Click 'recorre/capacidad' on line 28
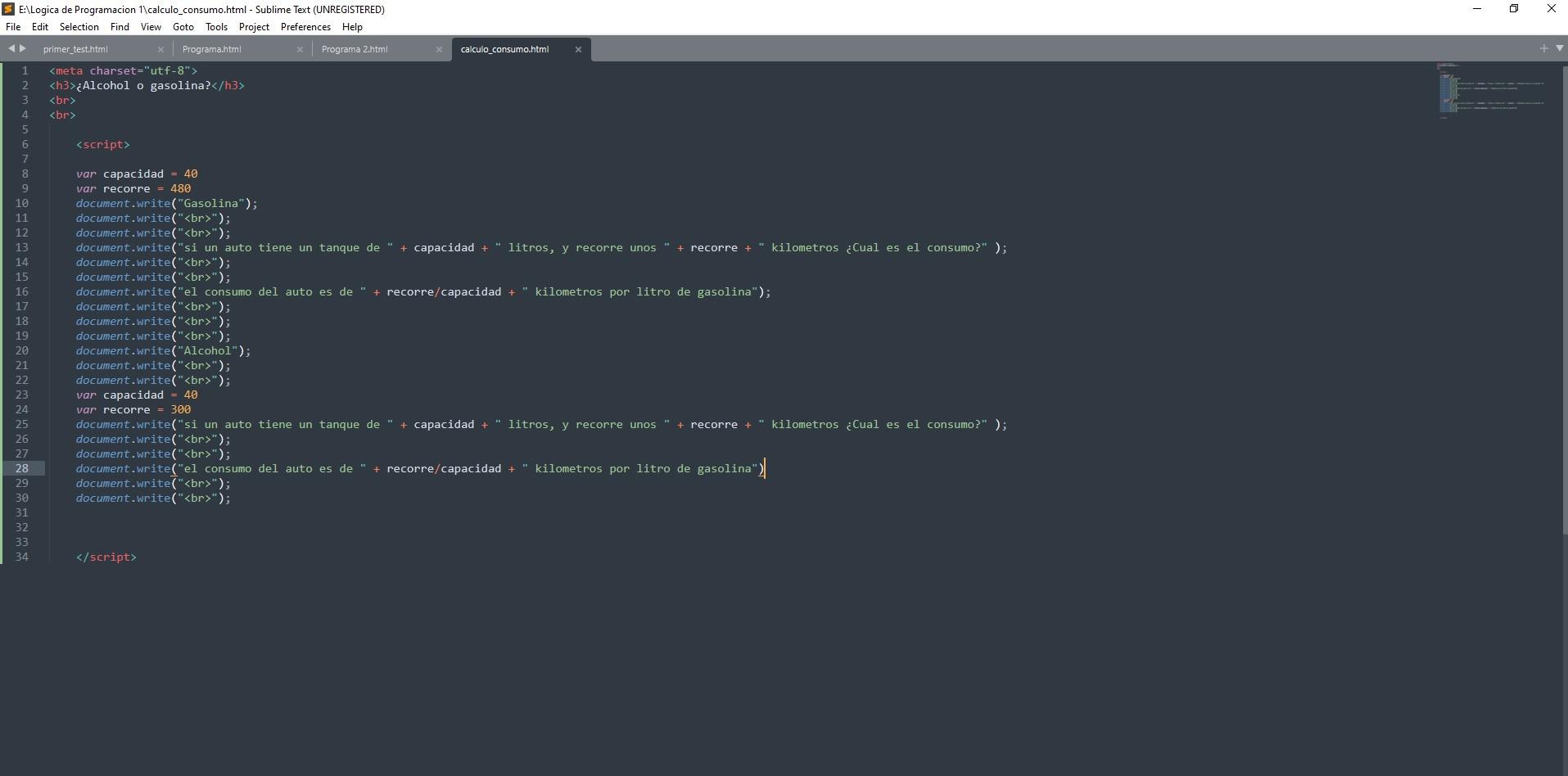1568x776 pixels. tap(444, 468)
